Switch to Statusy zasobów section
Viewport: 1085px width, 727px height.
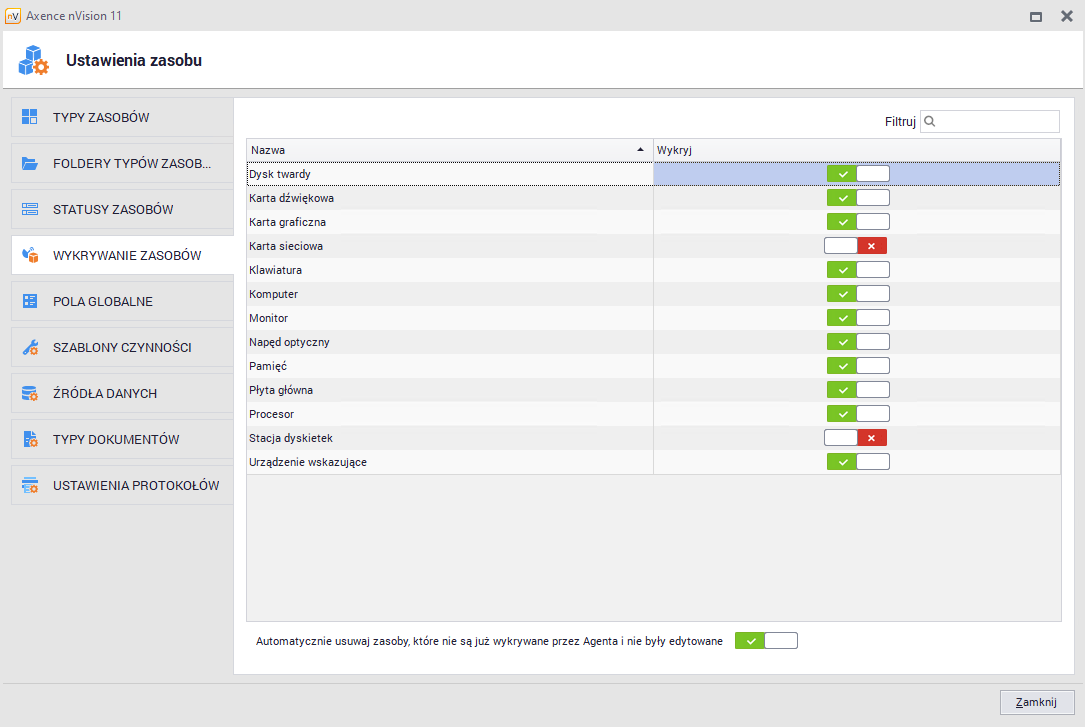(113, 209)
